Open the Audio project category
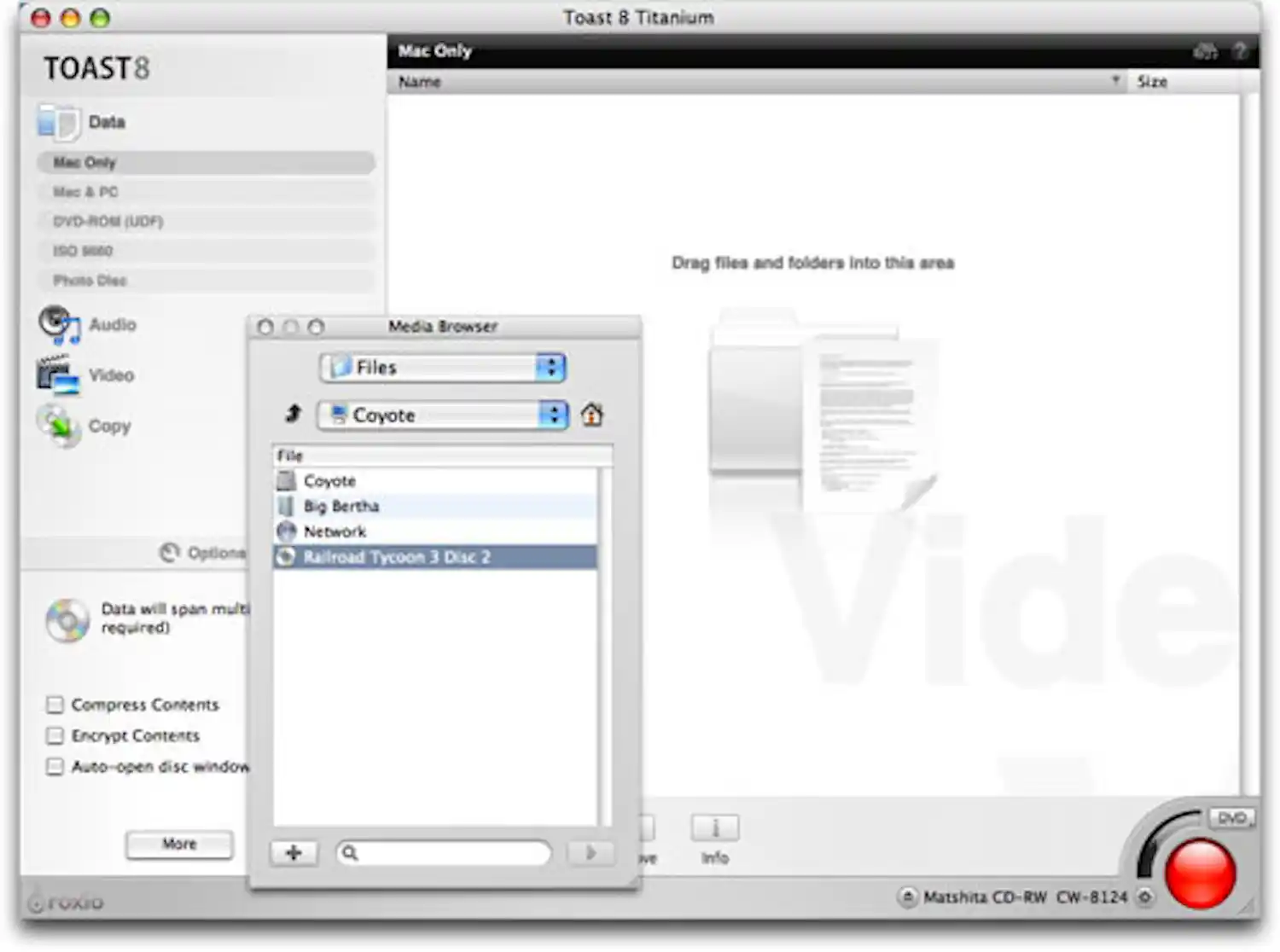This screenshot has width=1280, height=952. pos(112,325)
